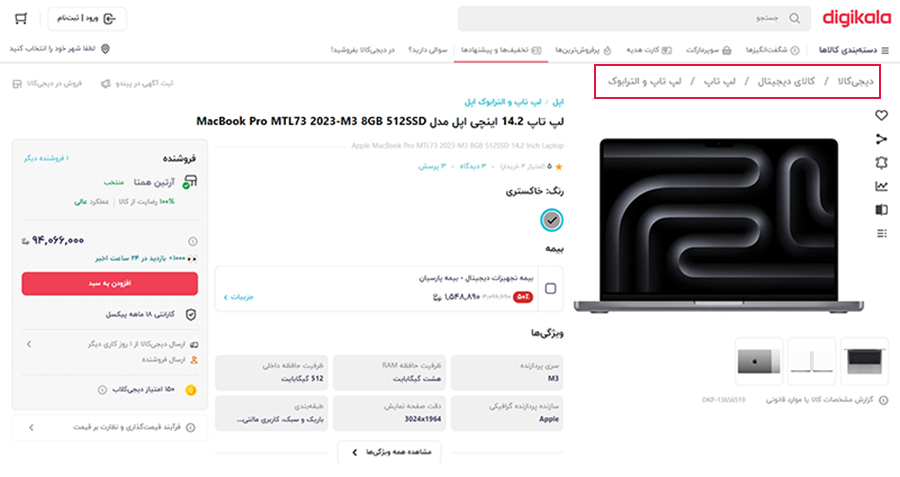Click the info icon for report product specs

pos(884,400)
